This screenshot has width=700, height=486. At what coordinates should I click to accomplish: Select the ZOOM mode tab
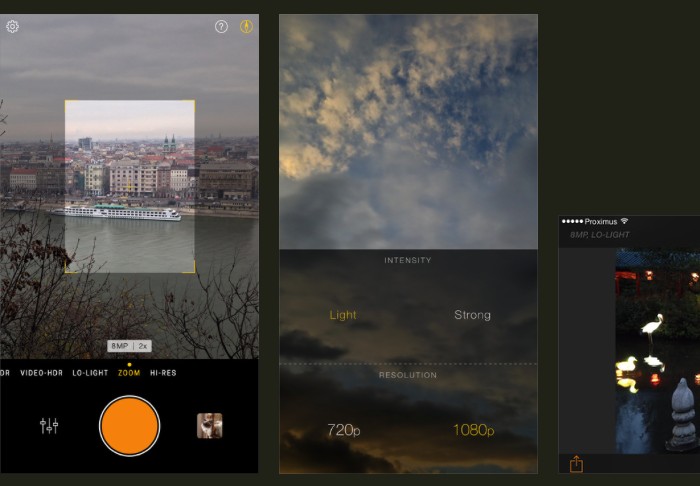click(129, 373)
